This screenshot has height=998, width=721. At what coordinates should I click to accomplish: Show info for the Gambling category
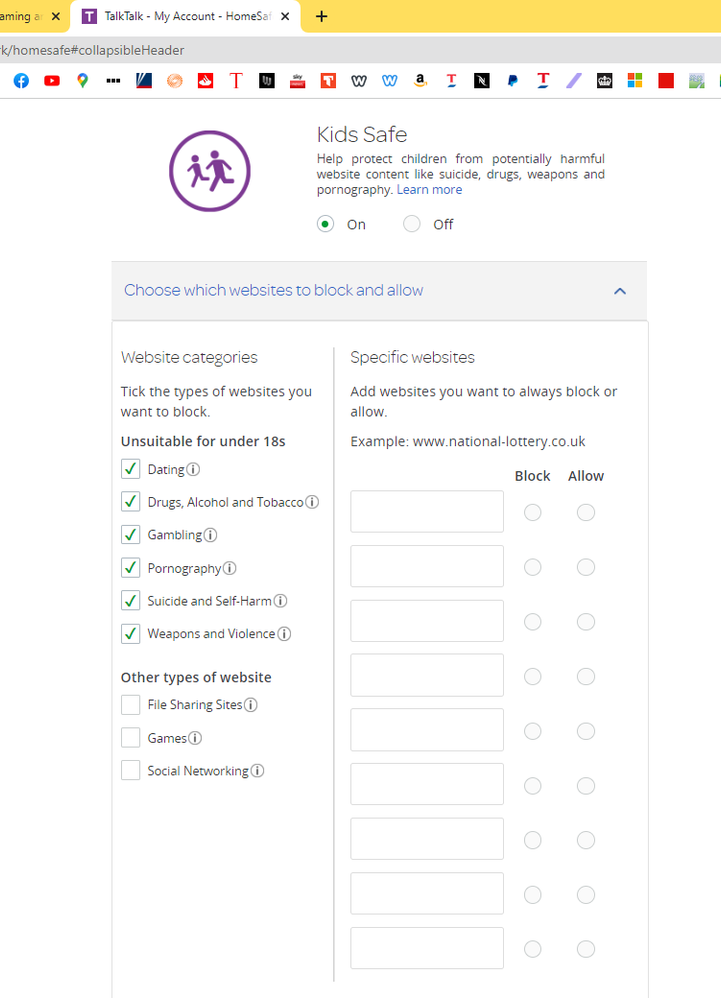(x=211, y=535)
